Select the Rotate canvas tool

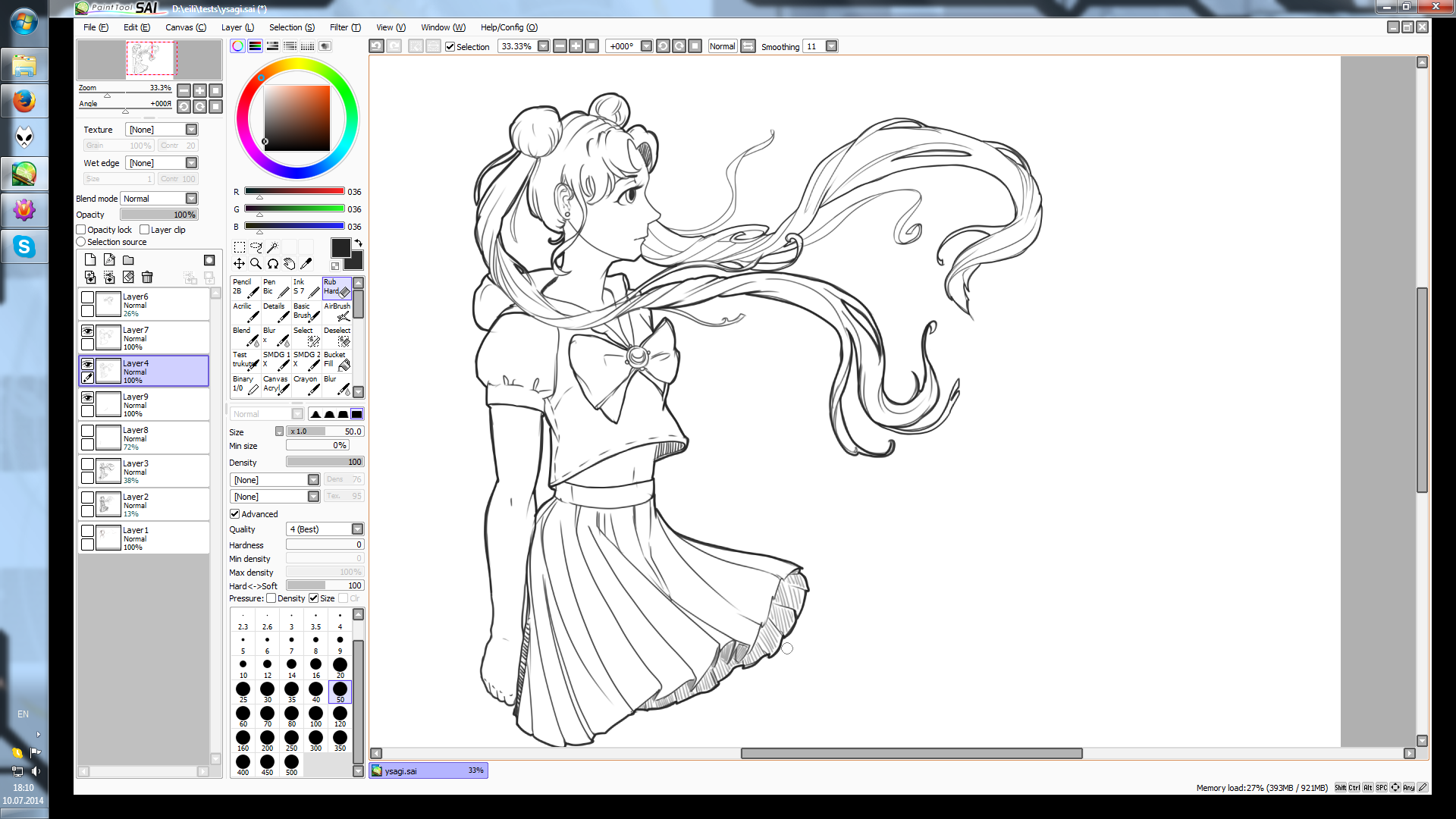[x=272, y=264]
